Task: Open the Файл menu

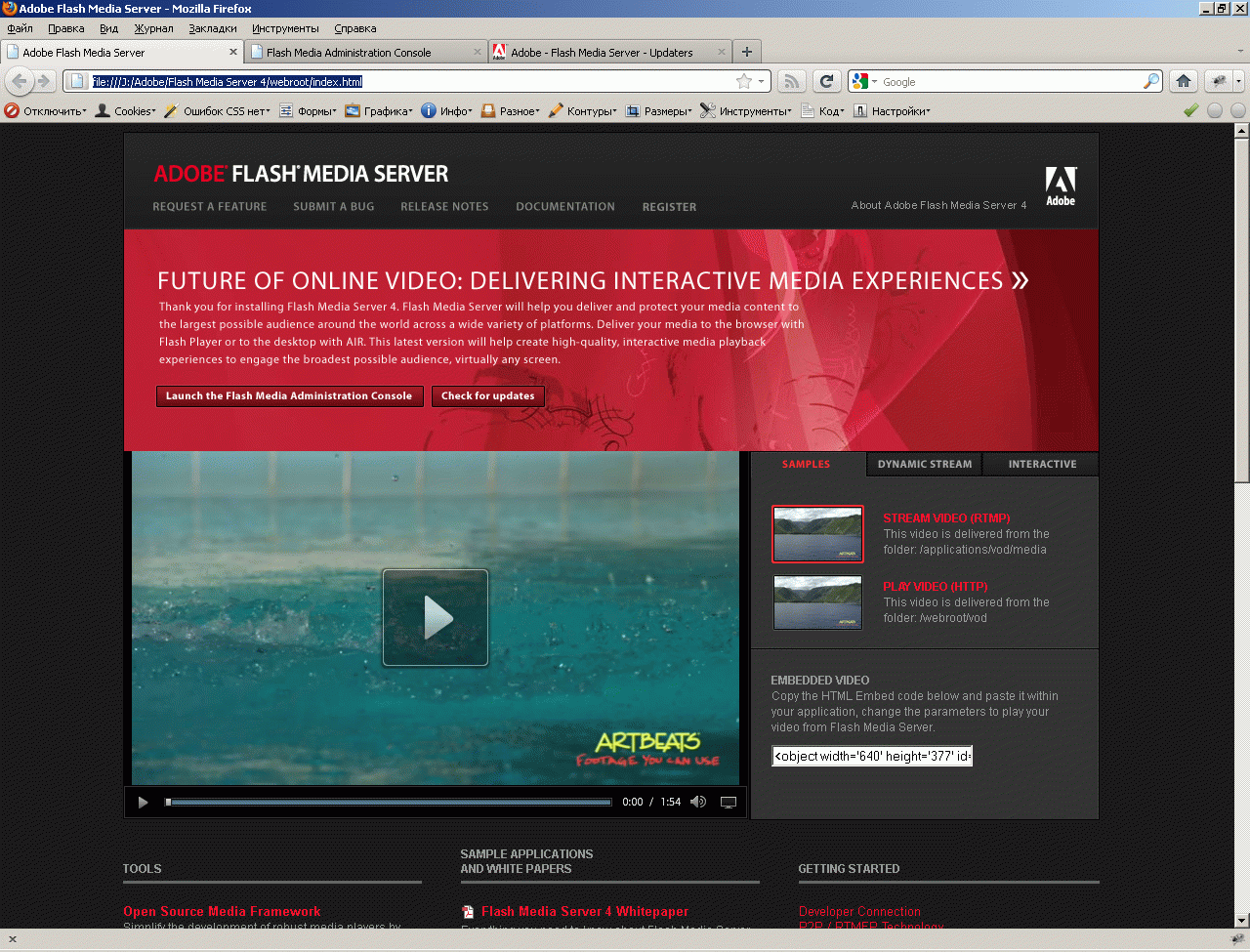Action: pyautogui.click(x=21, y=28)
